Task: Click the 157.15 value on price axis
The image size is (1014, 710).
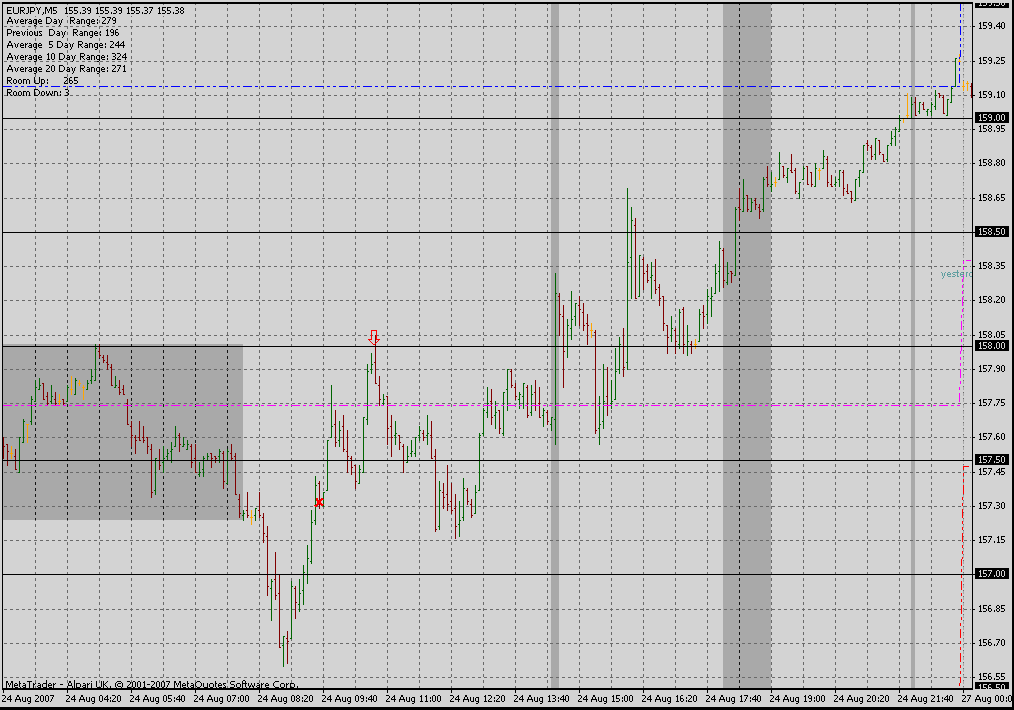Action: click(991, 540)
